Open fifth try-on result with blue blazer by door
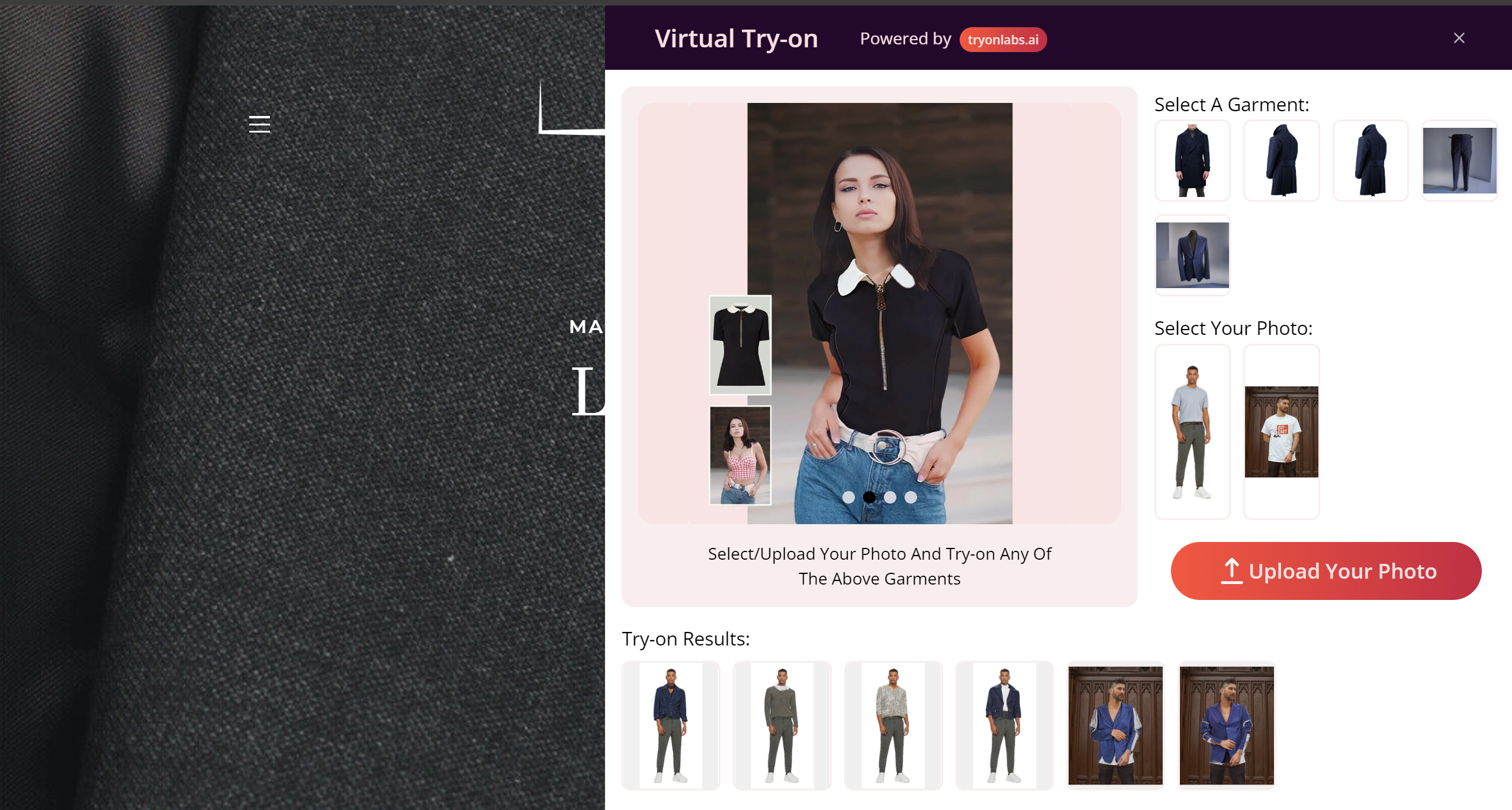The image size is (1512, 810). (1115, 725)
